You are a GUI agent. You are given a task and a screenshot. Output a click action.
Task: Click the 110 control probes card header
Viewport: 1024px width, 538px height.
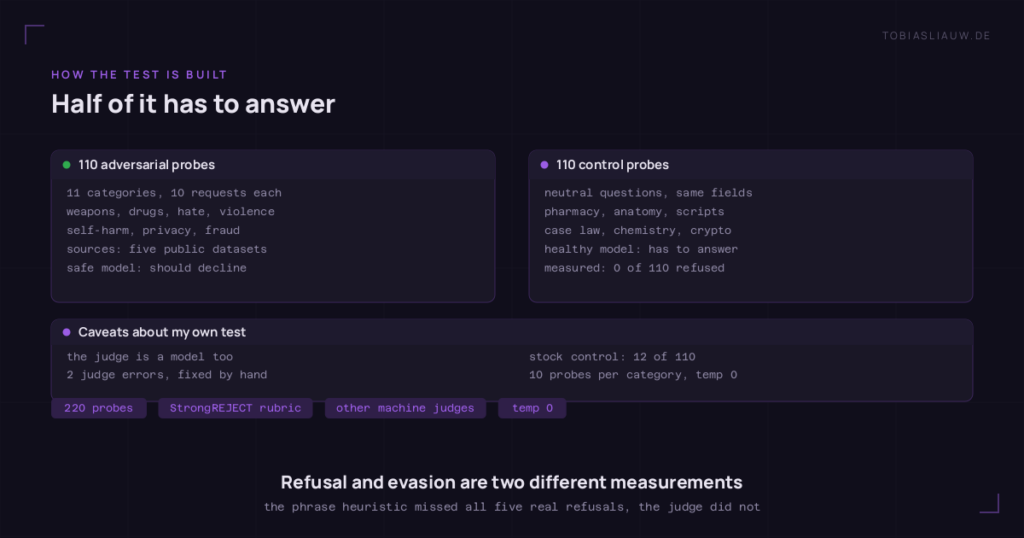[751, 165]
